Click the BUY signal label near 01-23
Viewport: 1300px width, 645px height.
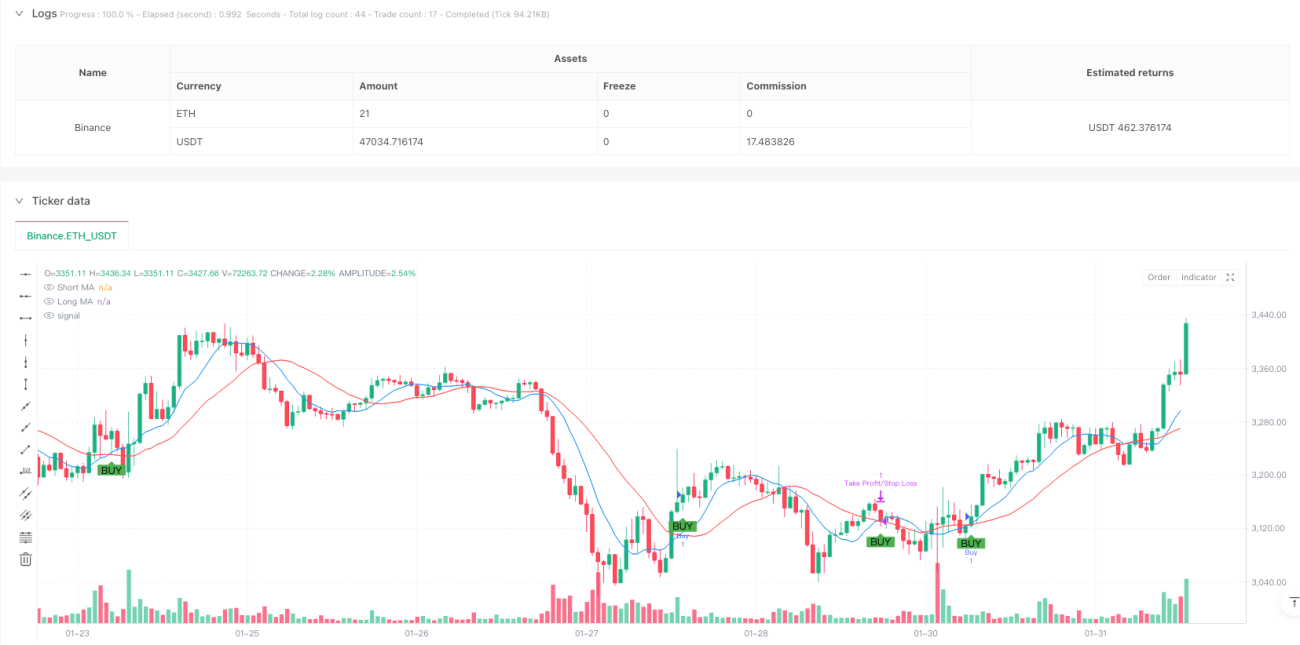click(111, 470)
